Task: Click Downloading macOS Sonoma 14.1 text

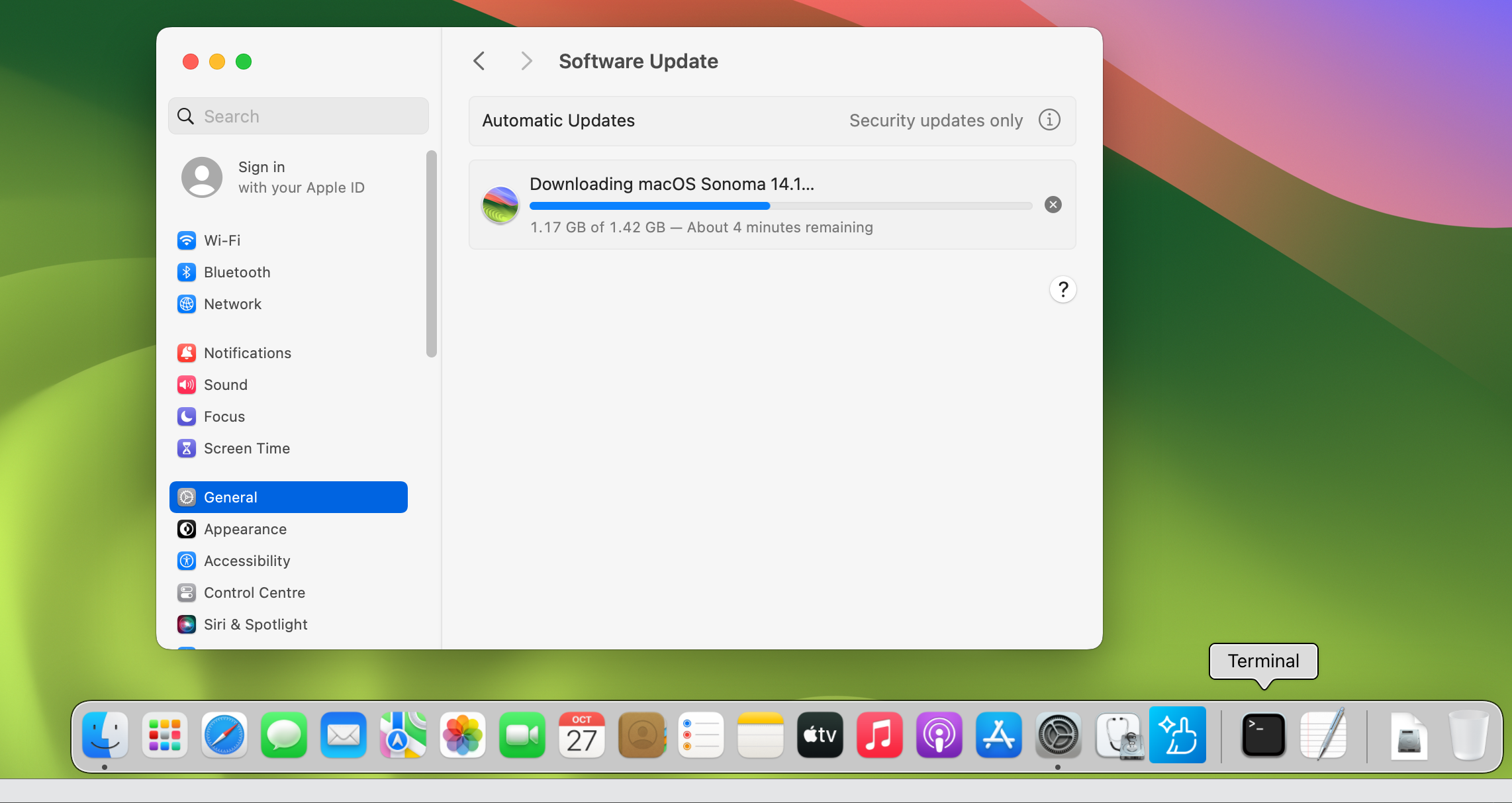Action: click(x=672, y=183)
